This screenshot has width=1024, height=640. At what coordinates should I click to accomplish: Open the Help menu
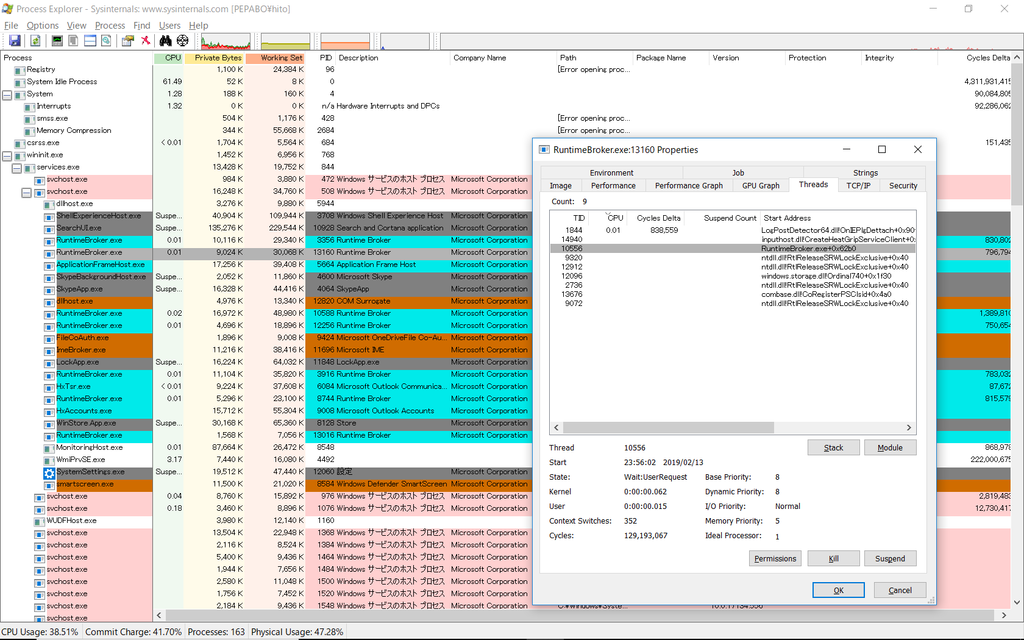point(199,25)
